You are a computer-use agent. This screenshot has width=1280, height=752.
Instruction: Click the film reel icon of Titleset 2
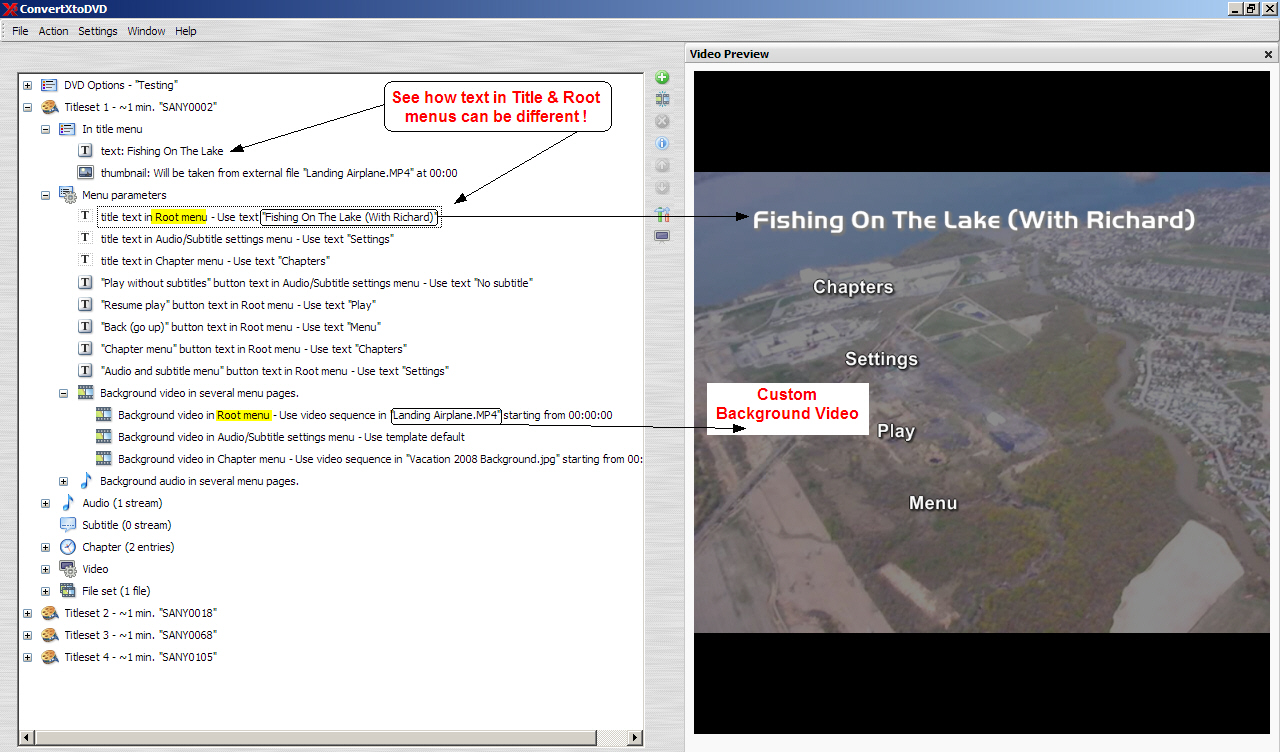49,613
